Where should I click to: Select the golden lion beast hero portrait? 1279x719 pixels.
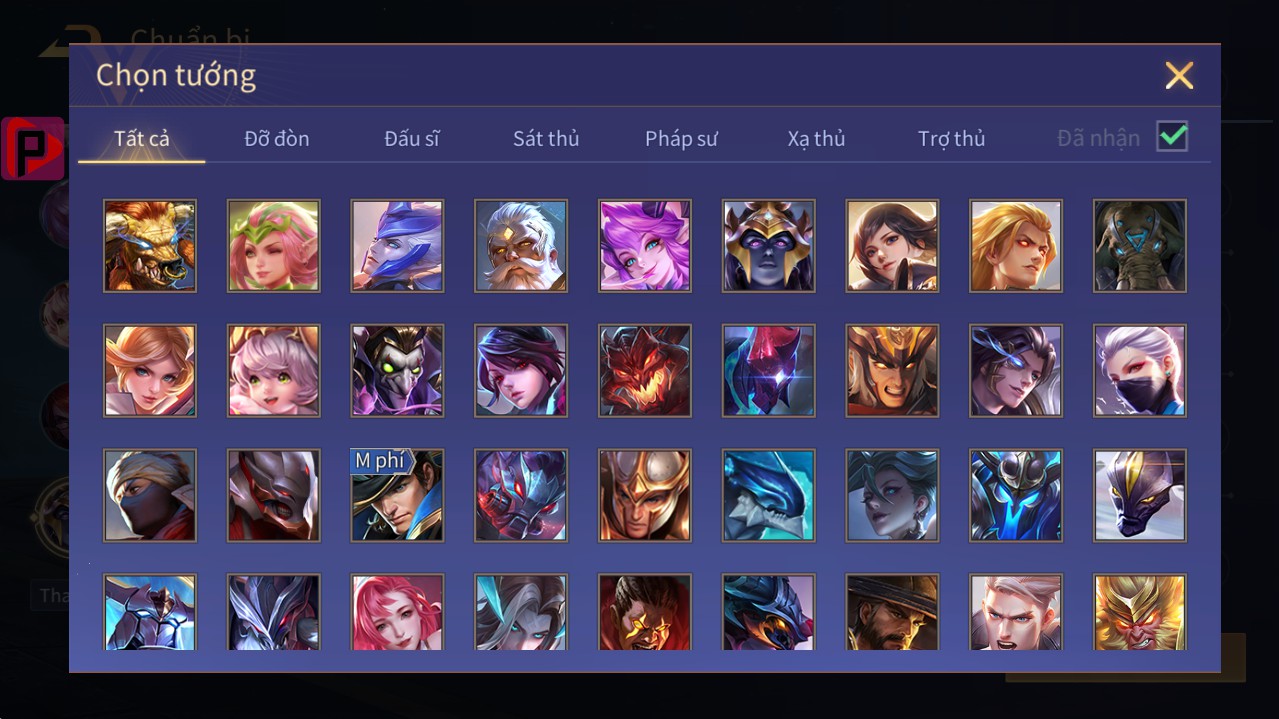[150, 246]
